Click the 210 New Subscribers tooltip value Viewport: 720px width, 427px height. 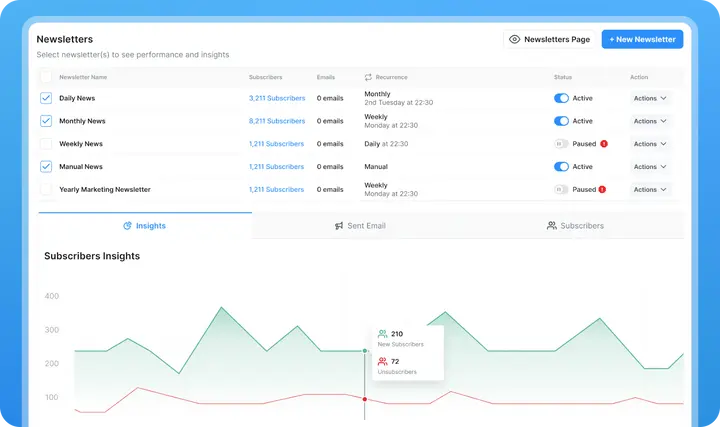[397, 334]
